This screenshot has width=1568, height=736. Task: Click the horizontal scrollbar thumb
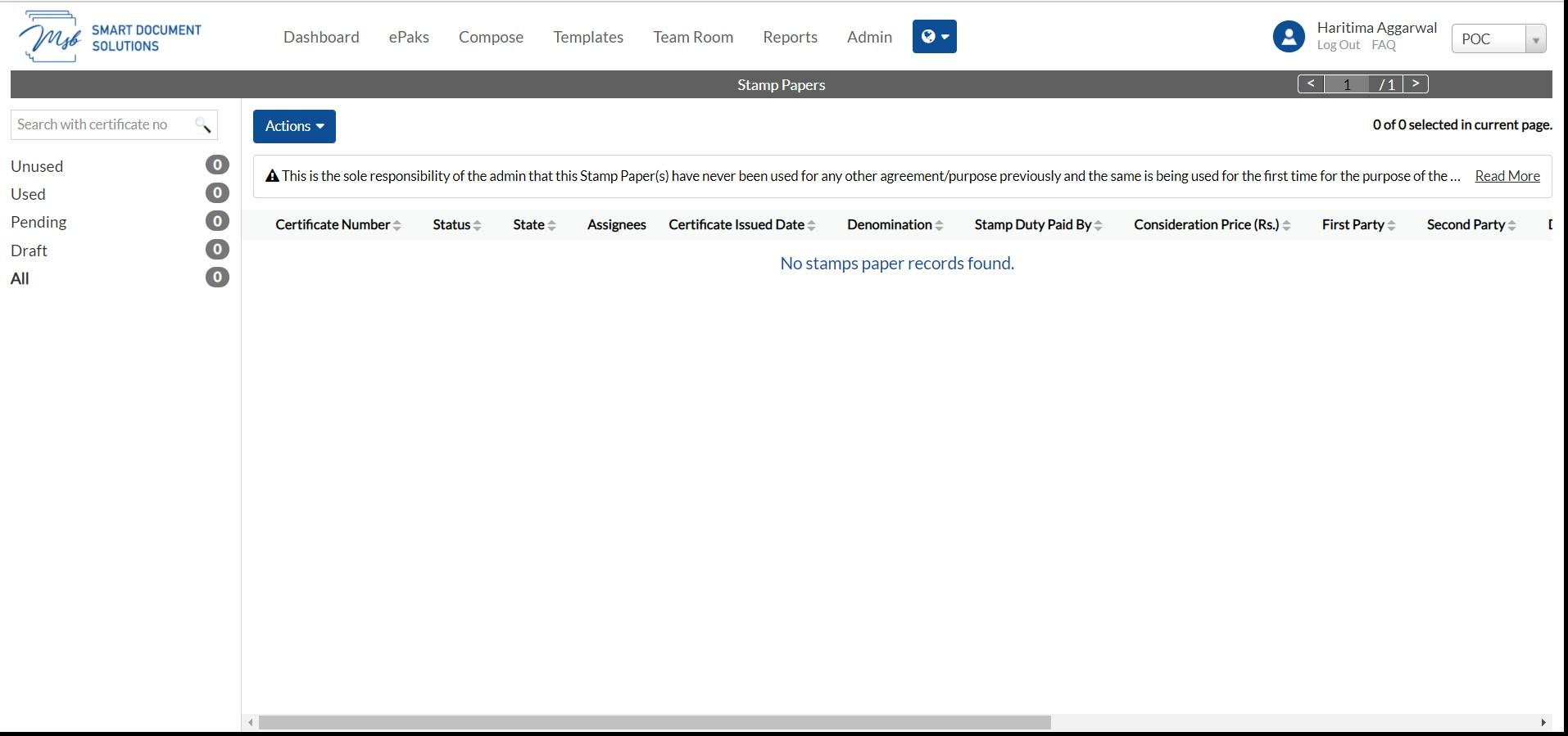click(x=655, y=723)
